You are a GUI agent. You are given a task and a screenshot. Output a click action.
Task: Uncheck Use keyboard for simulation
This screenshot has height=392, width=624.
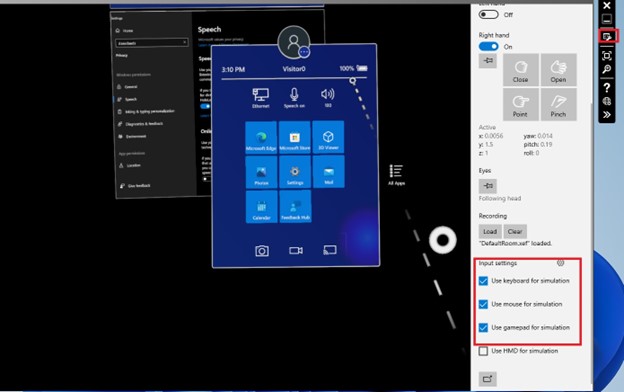(x=483, y=281)
